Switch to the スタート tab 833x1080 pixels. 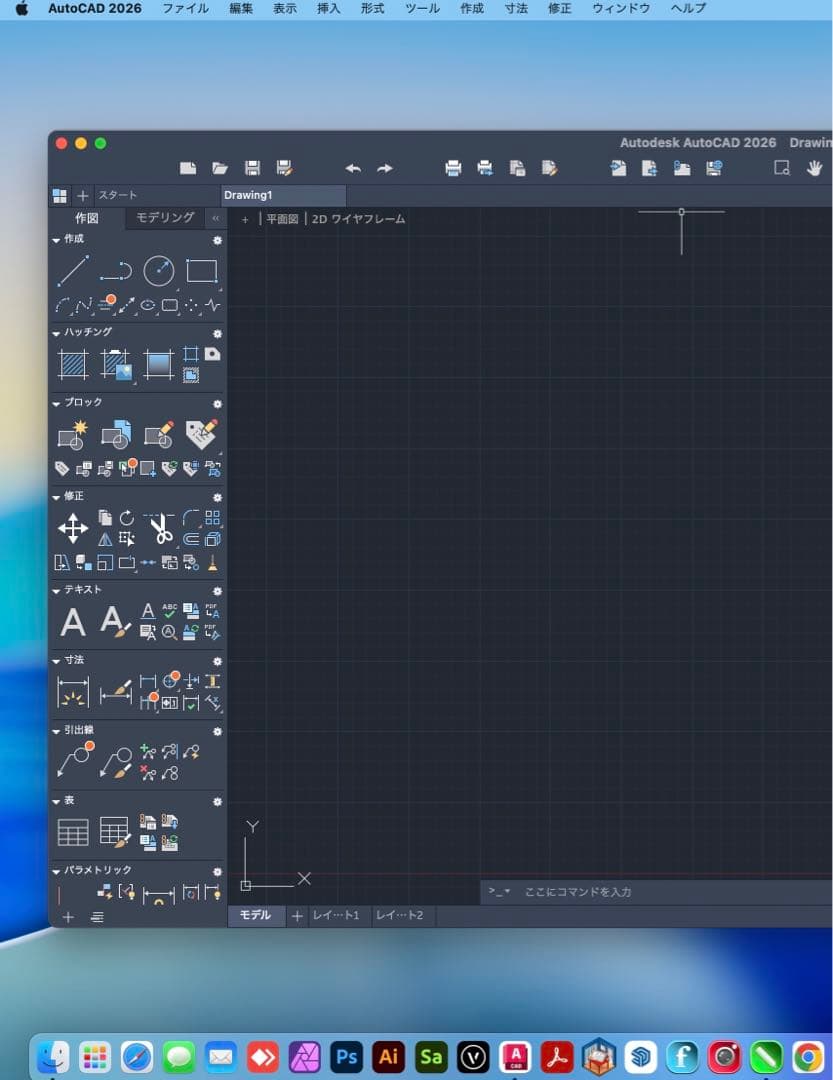[x=117, y=195]
